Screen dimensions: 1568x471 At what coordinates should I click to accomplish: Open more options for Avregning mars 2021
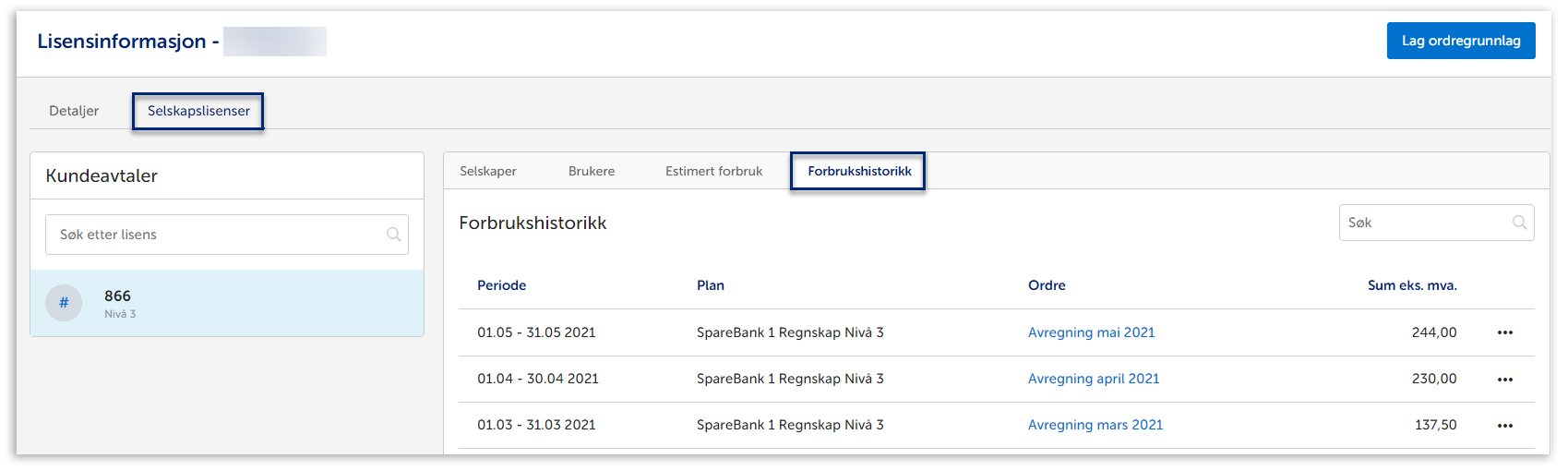(x=1505, y=426)
